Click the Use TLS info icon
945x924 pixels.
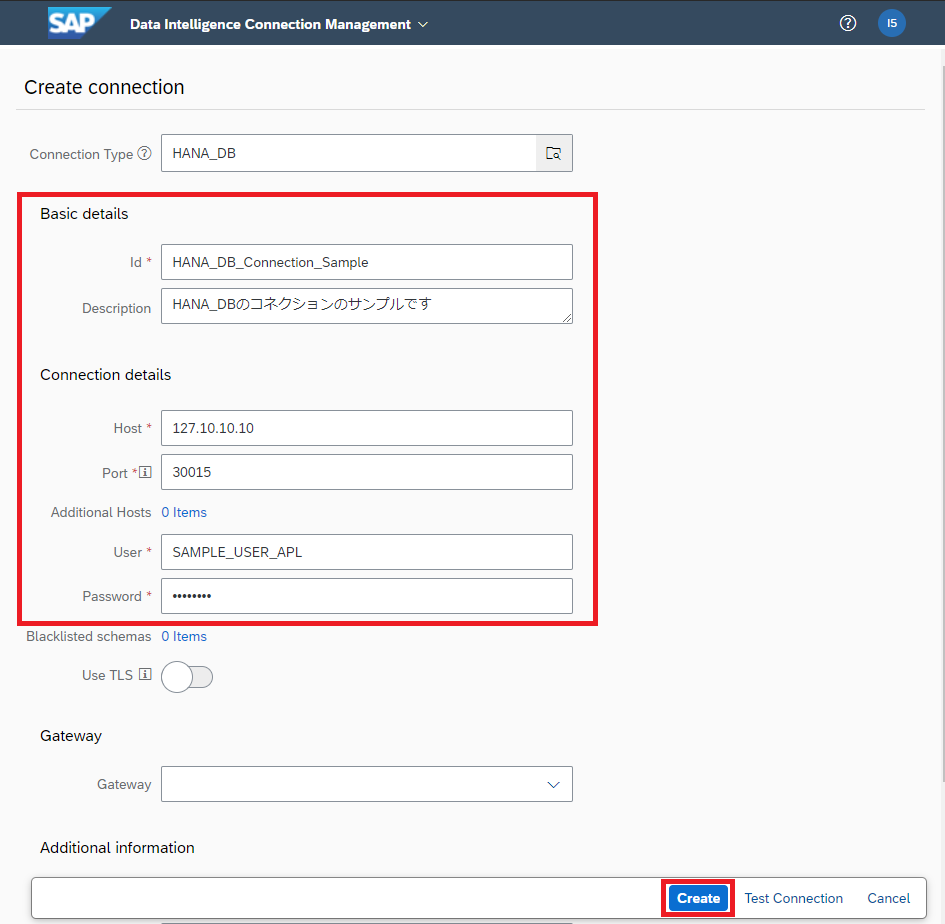coord(145,675)
